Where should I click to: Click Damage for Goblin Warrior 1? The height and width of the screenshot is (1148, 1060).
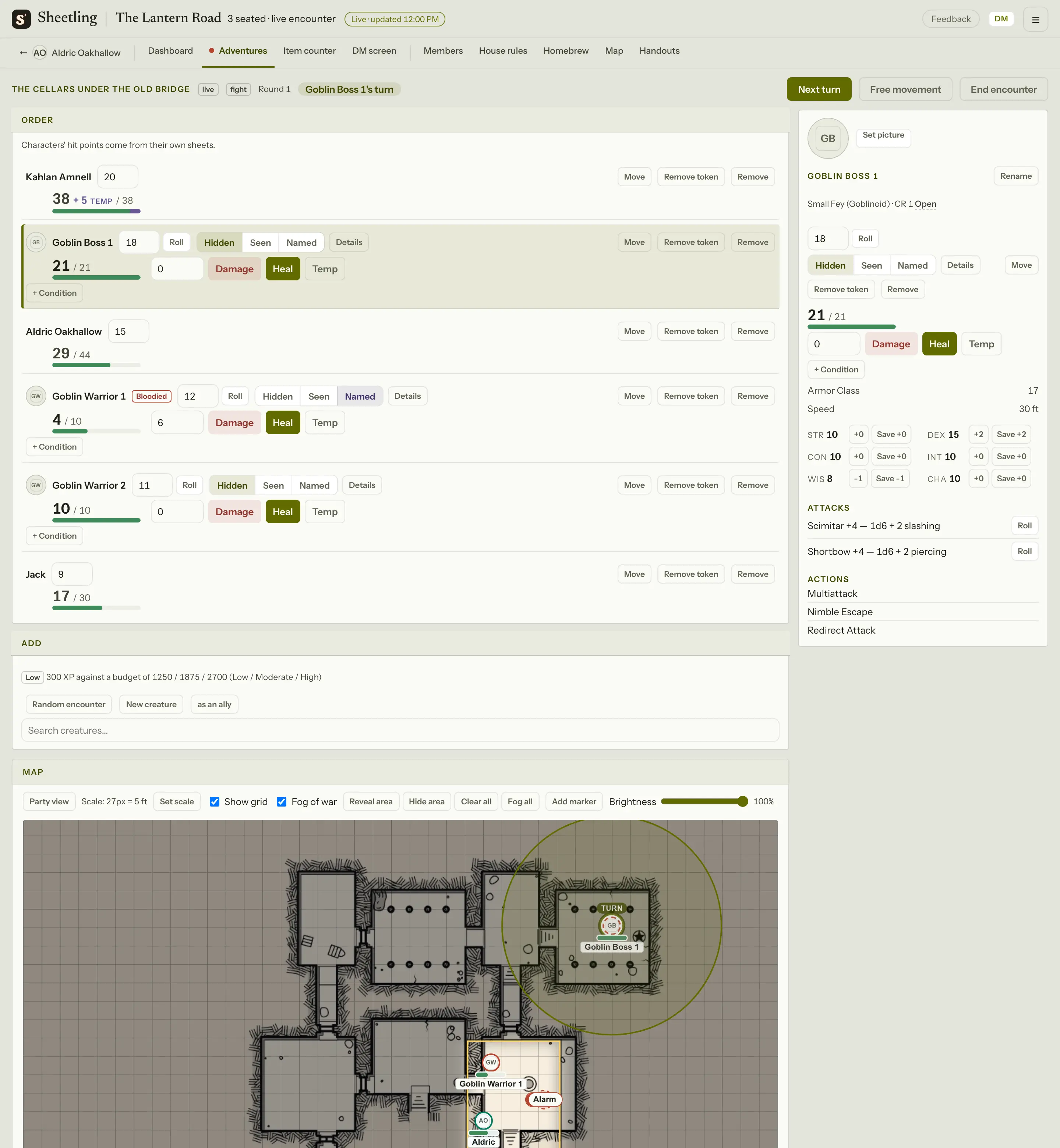click(234, 423)
